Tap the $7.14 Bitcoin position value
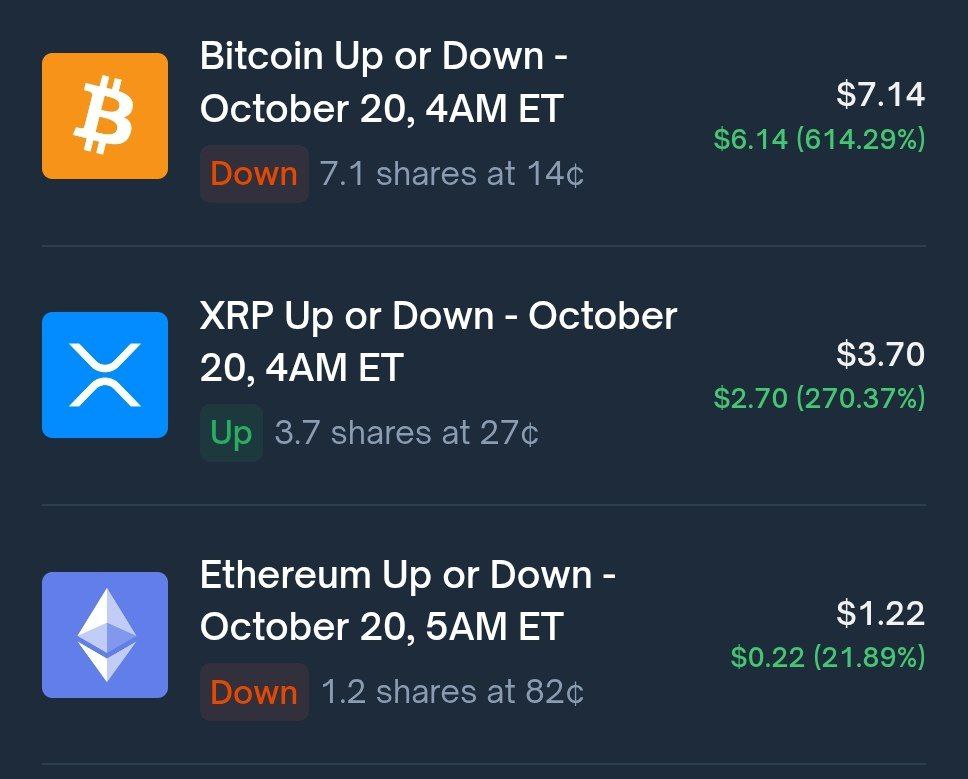 tap(880, 95)
